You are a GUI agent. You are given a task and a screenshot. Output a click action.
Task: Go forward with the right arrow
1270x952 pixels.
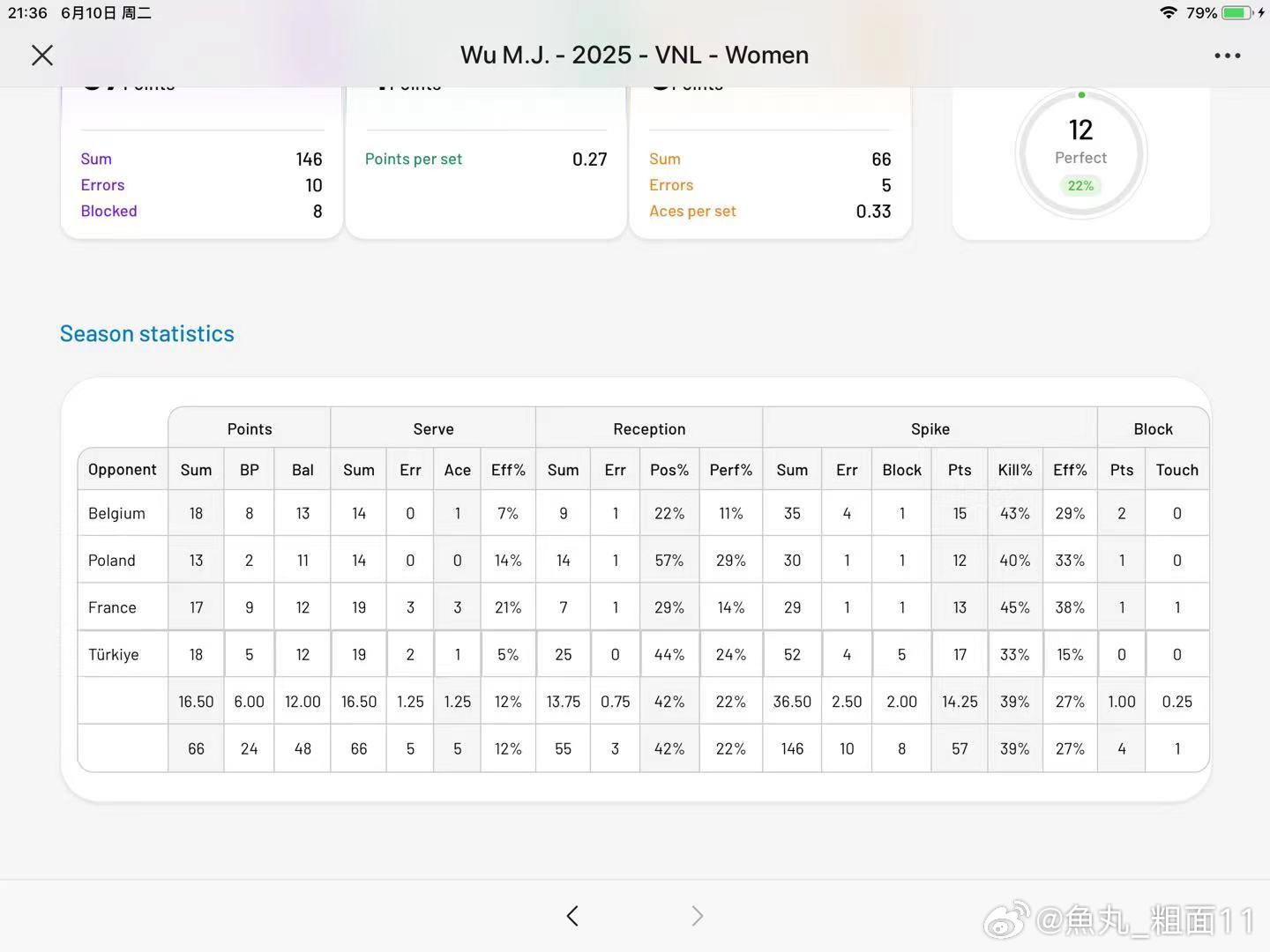(x=698, y=916)
